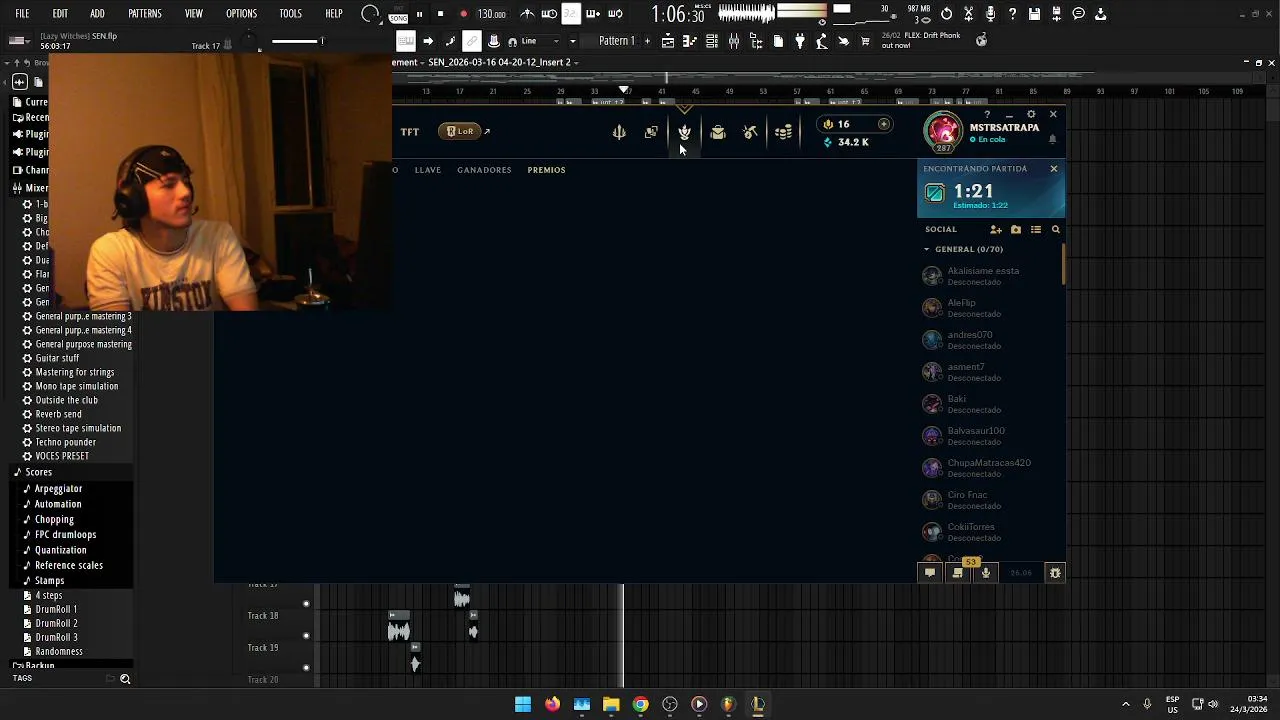Click the SONG mode toggle
The height and width of the screenshot is (720, 1280).
tap(398, 16)
